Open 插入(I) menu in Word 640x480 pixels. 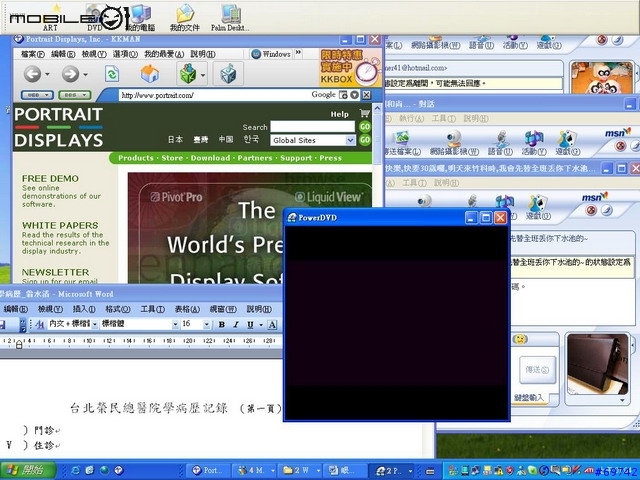[x=84, y=309]
